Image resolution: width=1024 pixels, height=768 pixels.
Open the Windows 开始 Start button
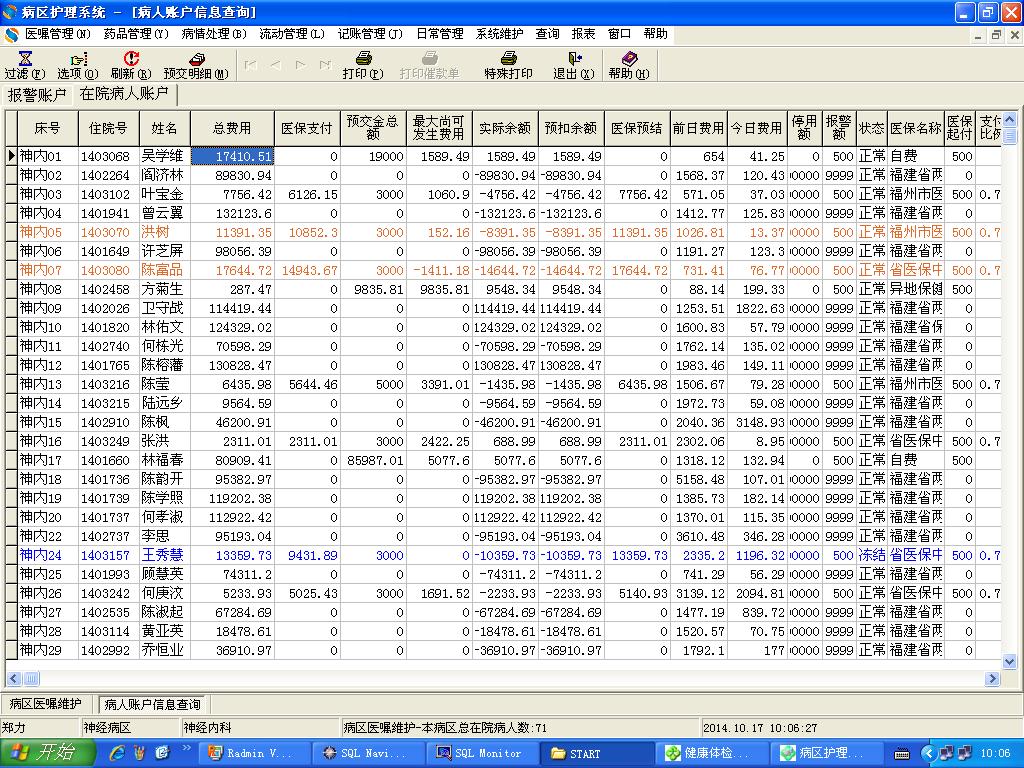pos(42,753)
